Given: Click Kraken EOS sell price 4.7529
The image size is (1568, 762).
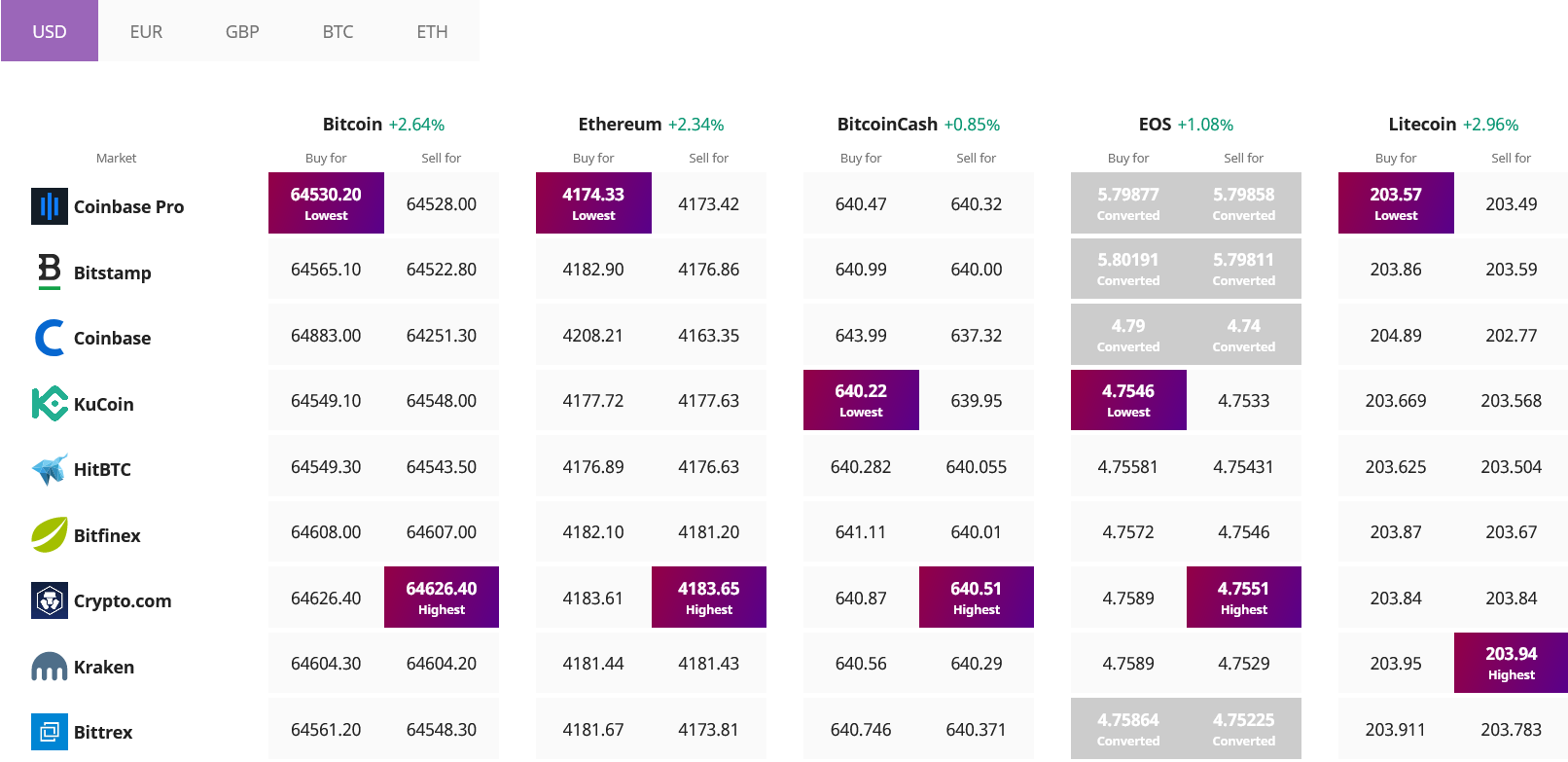Looking at the screenshot, I should pyautogui.click(x=1244, y=664).
